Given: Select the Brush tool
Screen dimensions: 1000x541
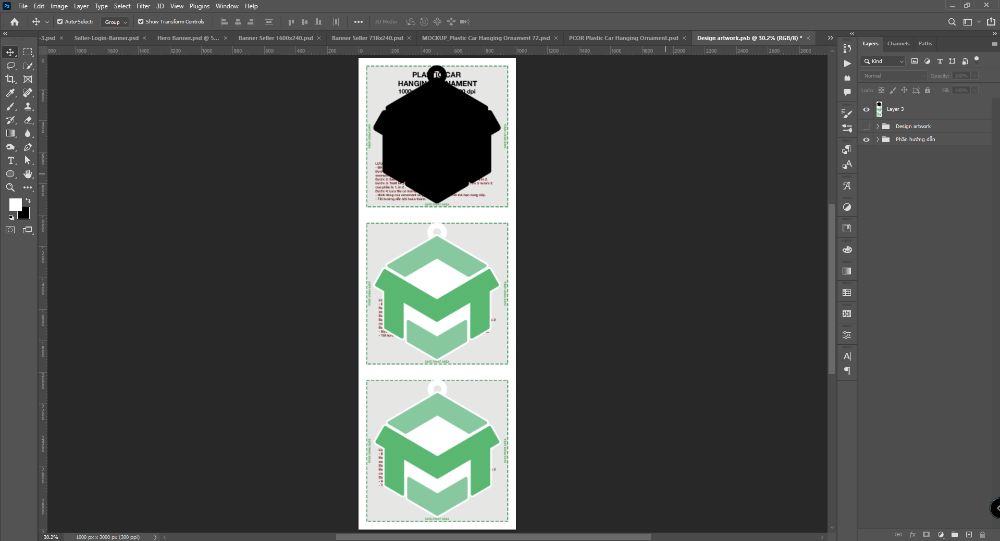Looking at the screenshot, I should 11,107.
